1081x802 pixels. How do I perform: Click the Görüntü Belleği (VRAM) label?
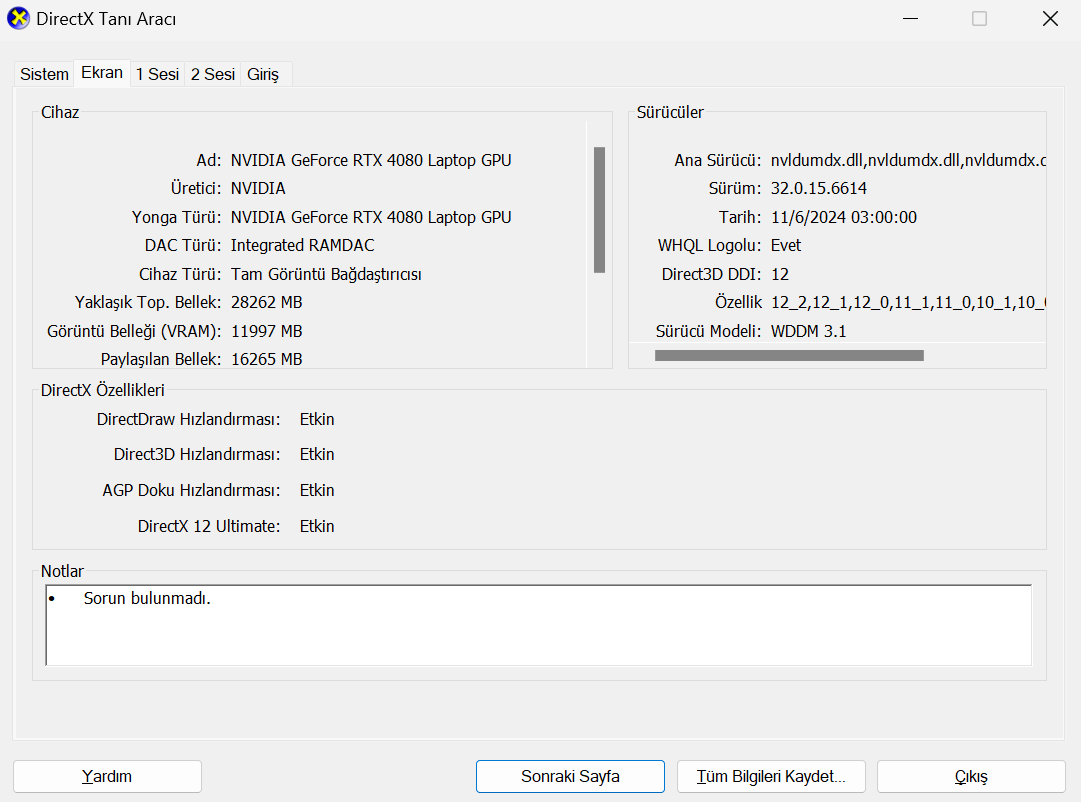pyautogui.click(x=134, y=332)
